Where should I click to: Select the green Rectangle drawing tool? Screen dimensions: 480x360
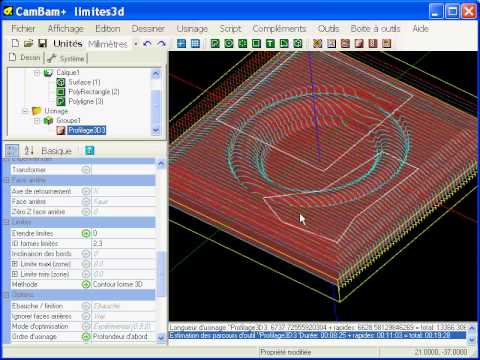(x=256, y=43)
